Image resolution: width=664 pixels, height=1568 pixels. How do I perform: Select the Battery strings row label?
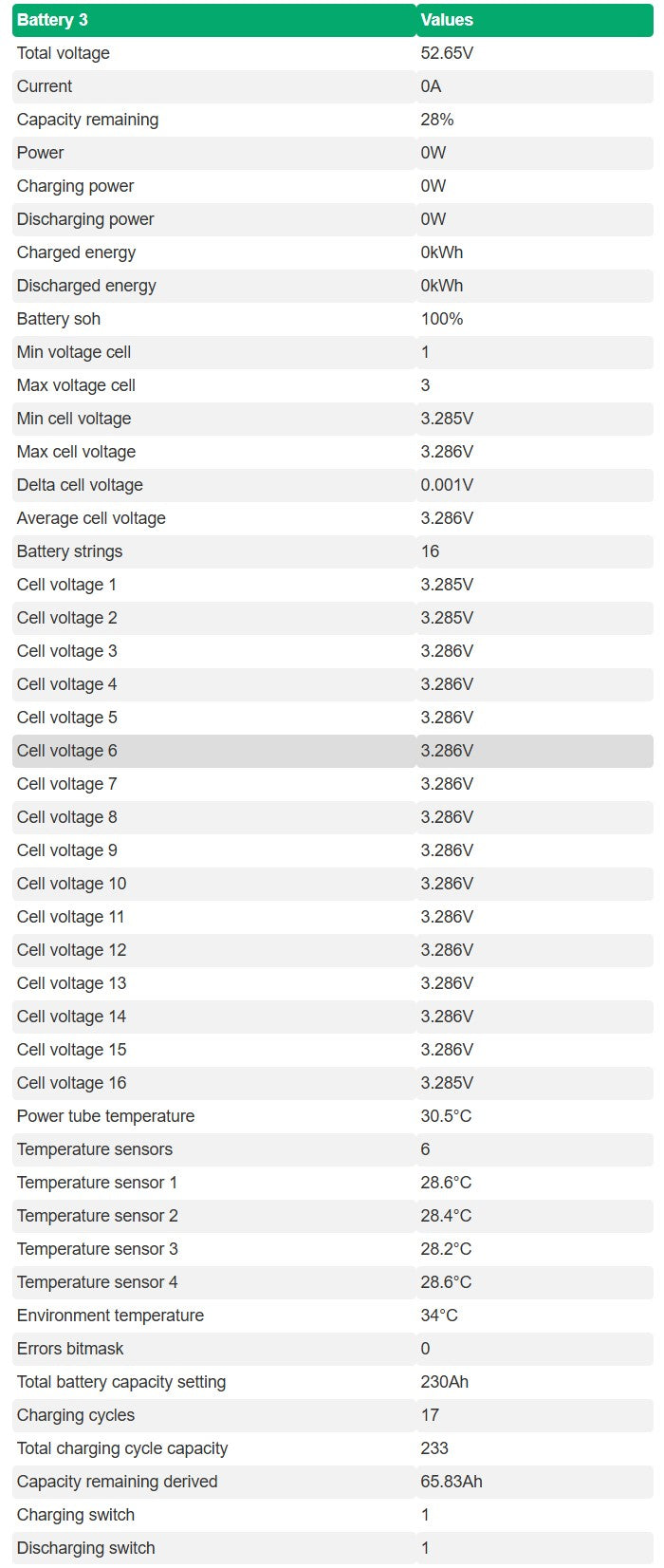pos(69,551)
